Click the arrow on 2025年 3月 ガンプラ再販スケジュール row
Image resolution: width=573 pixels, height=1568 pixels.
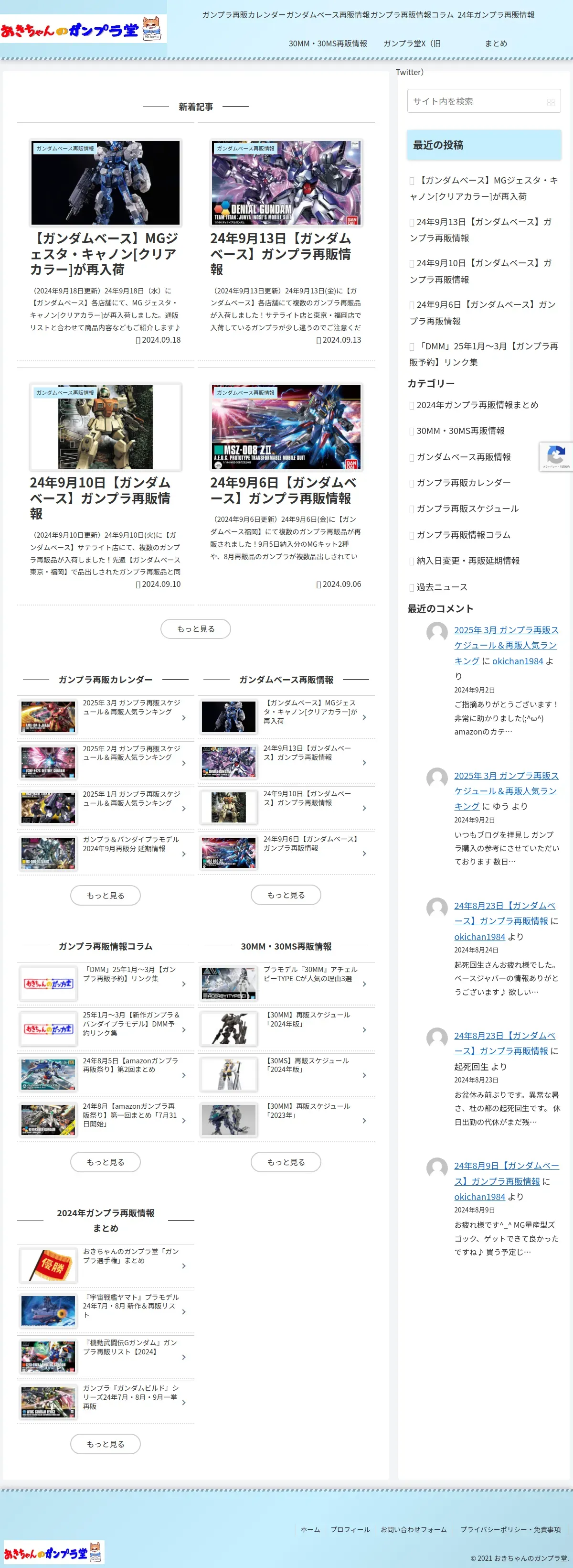[184, 718]
